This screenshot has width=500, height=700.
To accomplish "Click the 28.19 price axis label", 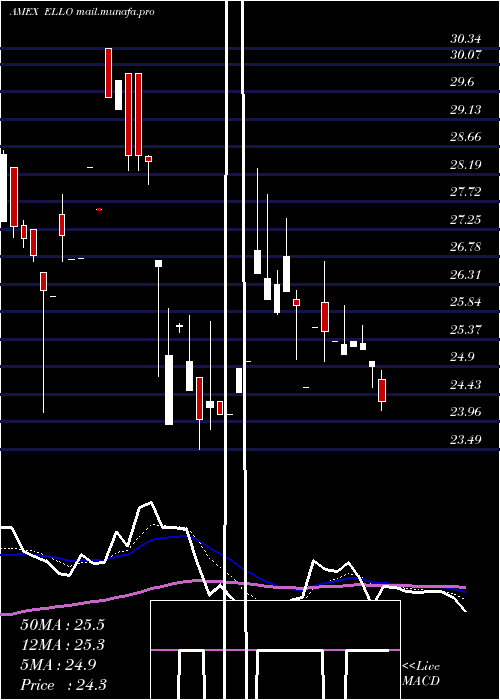I will (466, 165).
